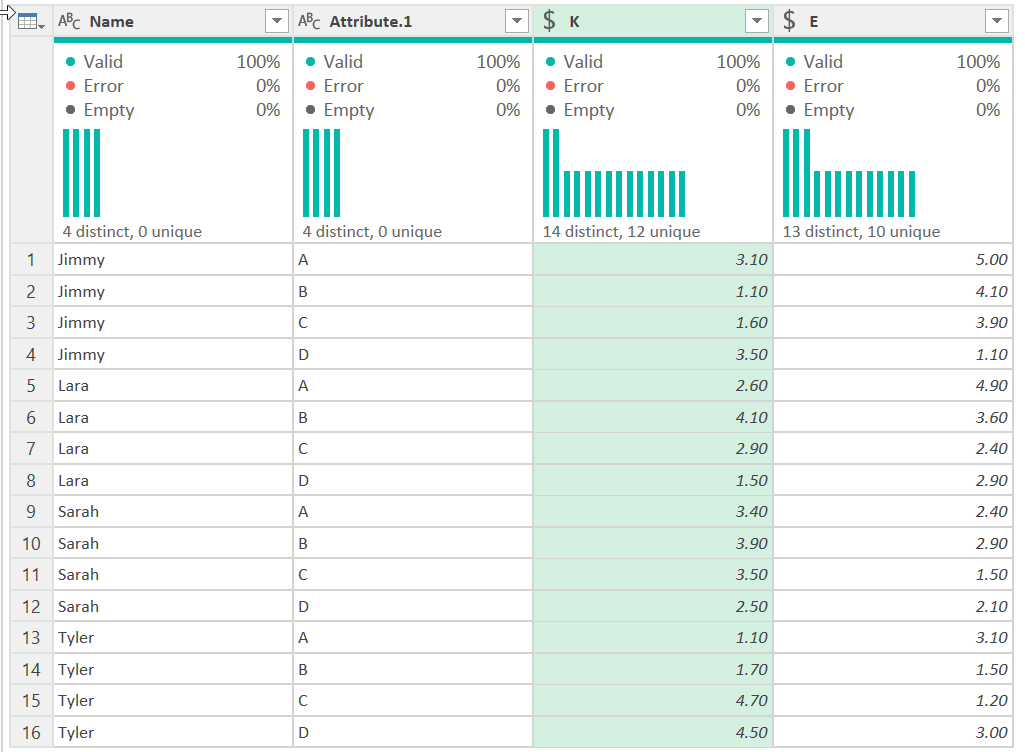Click the ABC data type icon of Name column
The image size is (1025, 752).
(x=69, y=22)
